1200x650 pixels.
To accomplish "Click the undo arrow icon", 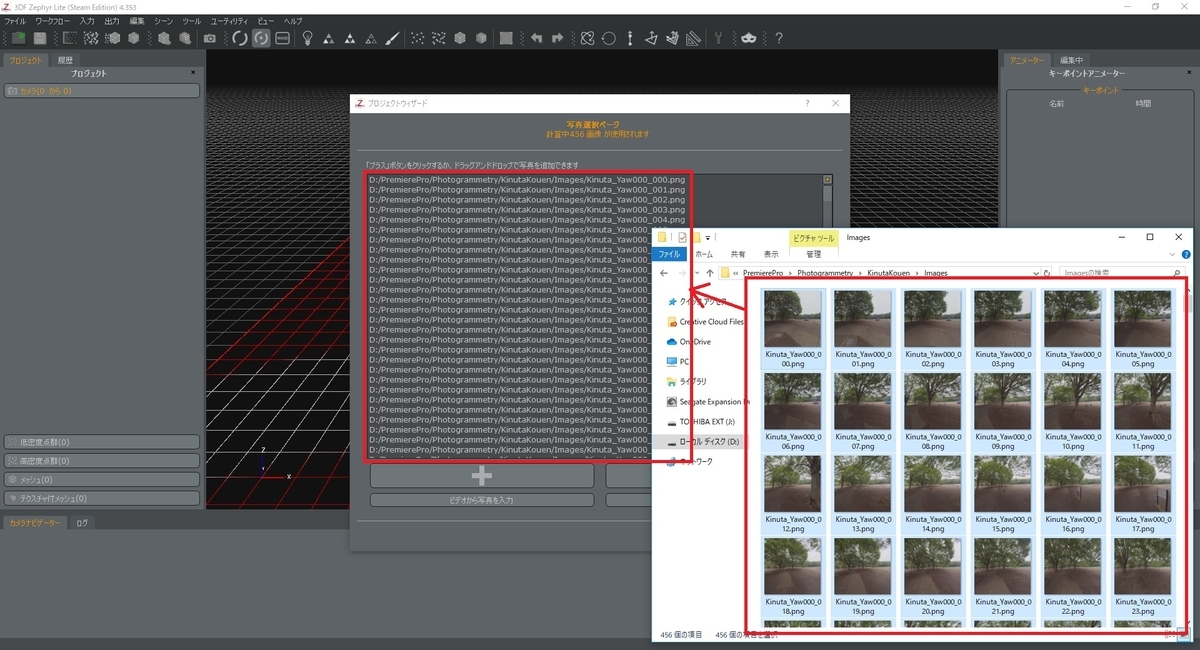I will click(x=536, y=38).
